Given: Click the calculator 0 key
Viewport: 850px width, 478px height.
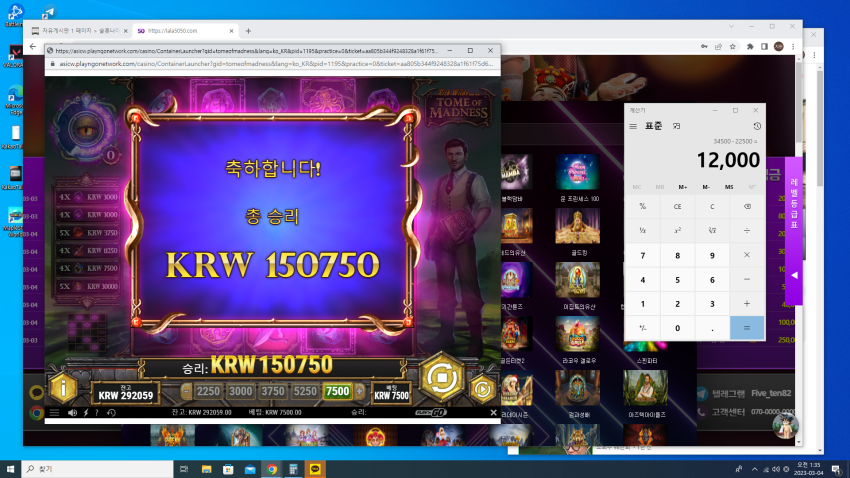Looking at the screenshot, I should tap(677, 328).
